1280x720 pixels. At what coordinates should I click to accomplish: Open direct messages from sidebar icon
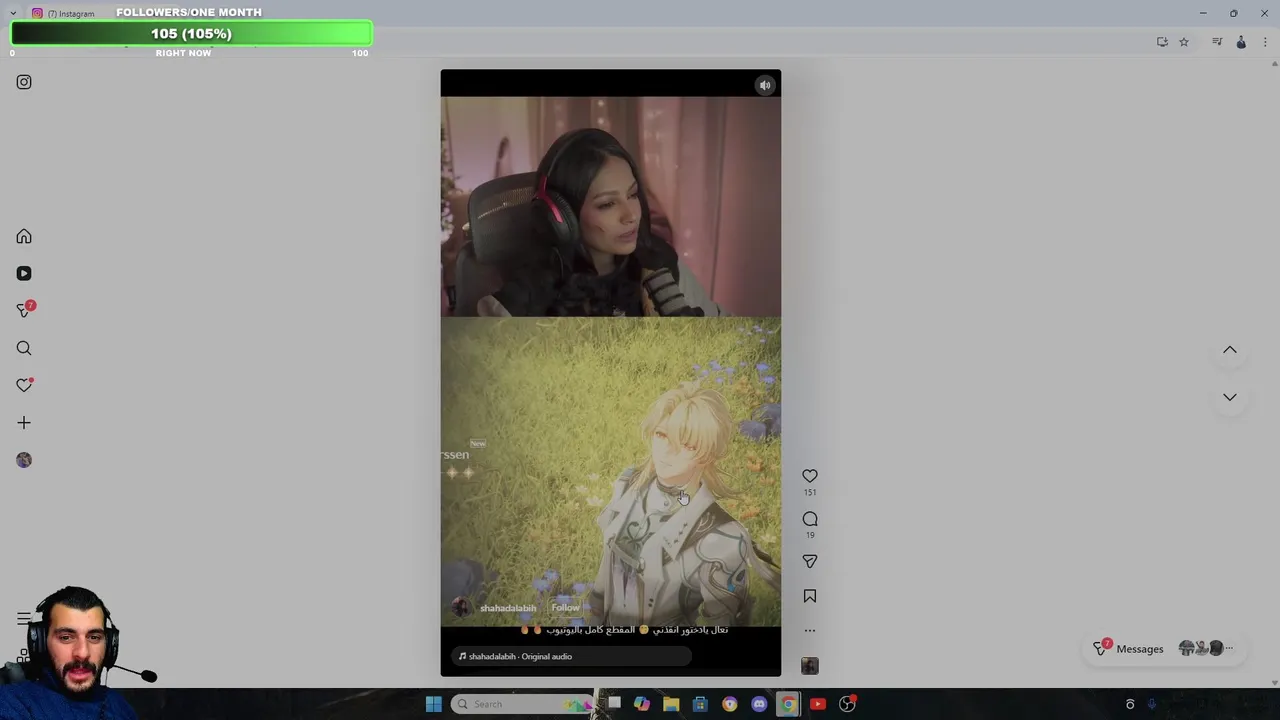pos(24,310)
